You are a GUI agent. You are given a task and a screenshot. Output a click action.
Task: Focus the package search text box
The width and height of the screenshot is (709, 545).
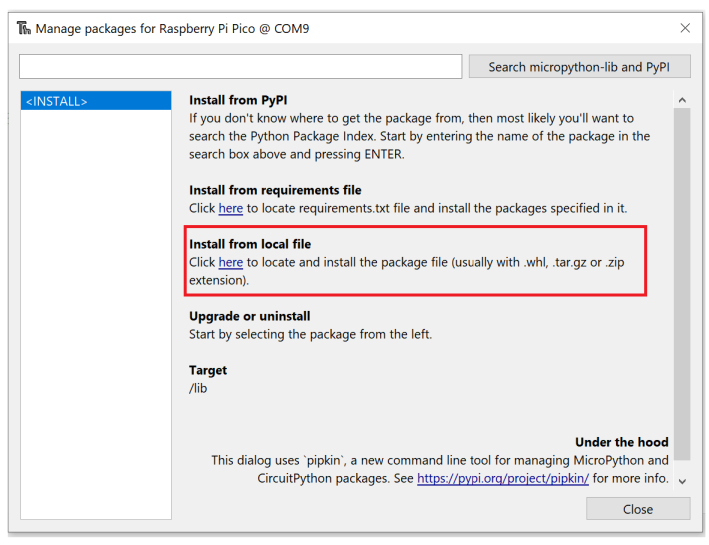240,67
